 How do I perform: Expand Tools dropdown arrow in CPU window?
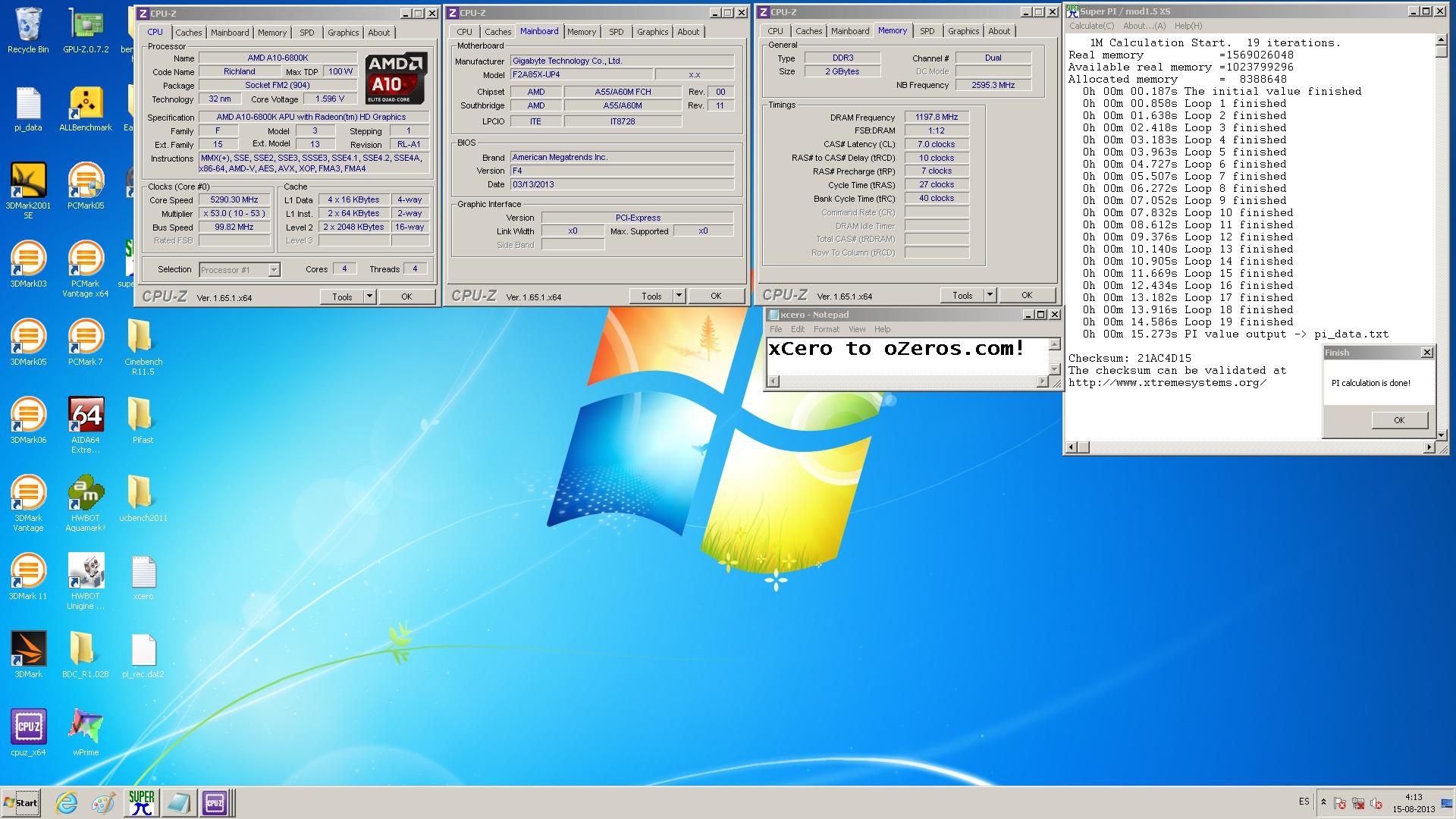coord(369,297)
